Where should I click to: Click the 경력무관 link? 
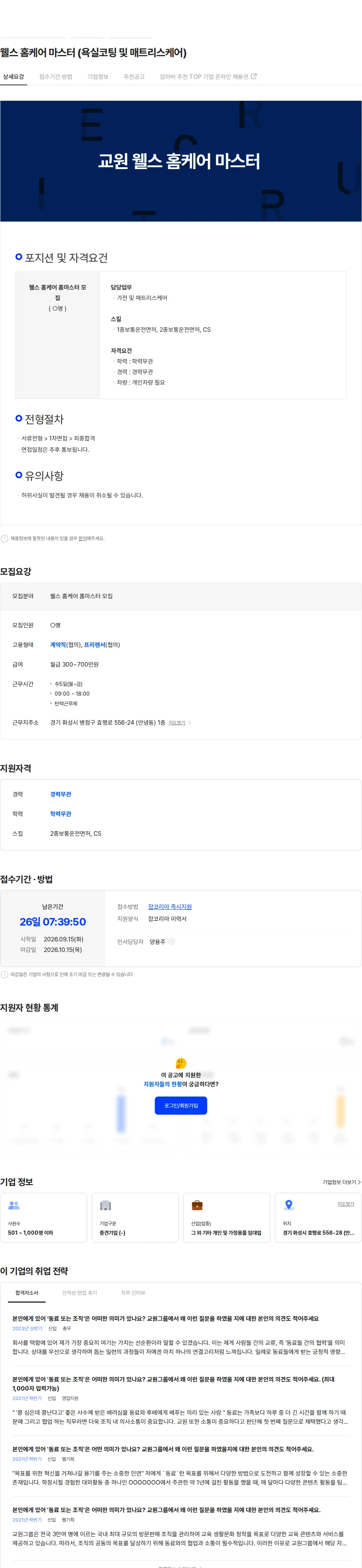[60, 794]
